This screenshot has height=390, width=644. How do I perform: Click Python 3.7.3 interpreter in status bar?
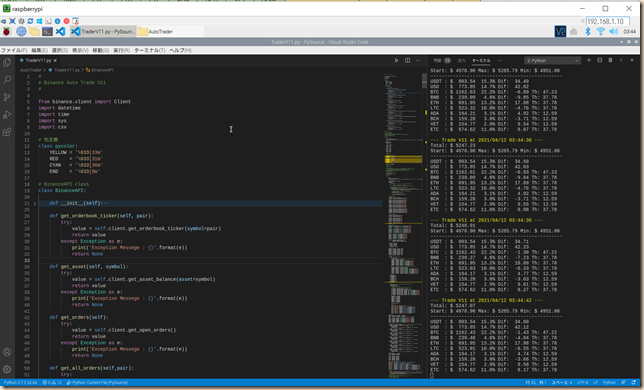[21, 383]
